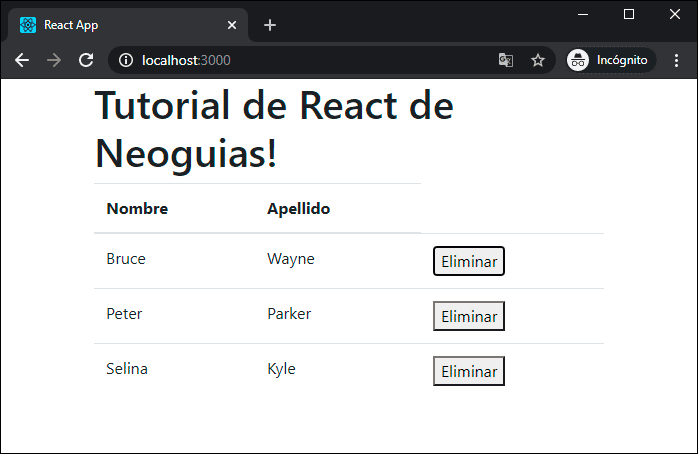
Task: Maximize the browser window
Action: tap(629, 14)
